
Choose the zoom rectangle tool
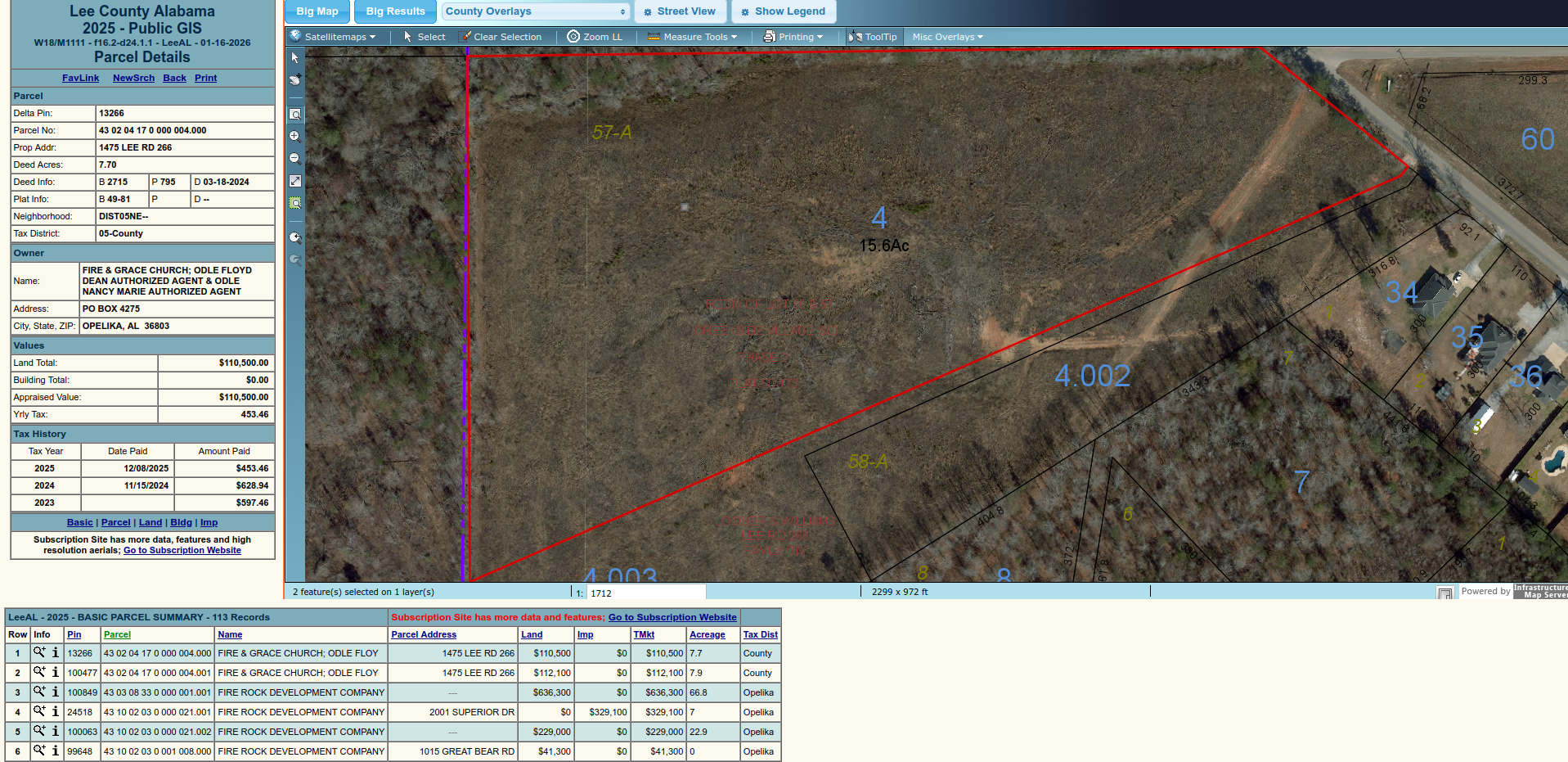coord(295,115)
